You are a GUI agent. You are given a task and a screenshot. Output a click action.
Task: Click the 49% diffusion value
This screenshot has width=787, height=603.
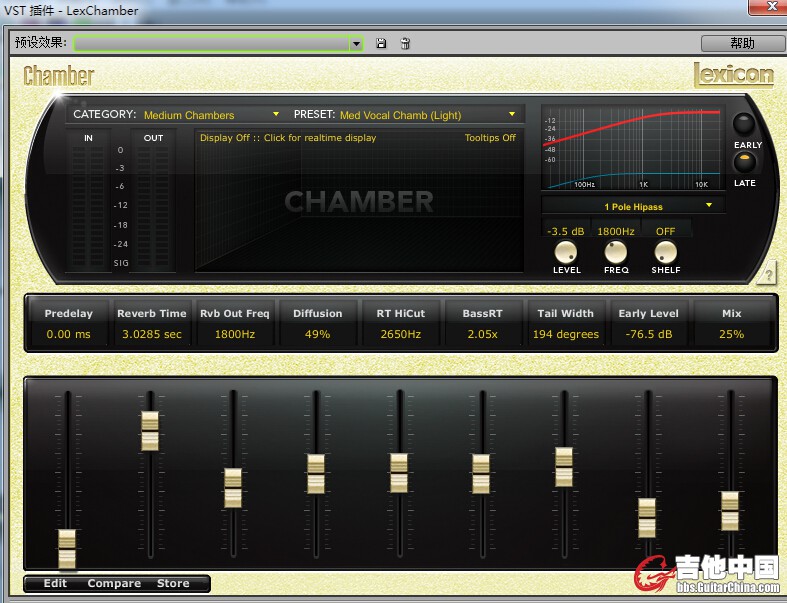(317, 334)
